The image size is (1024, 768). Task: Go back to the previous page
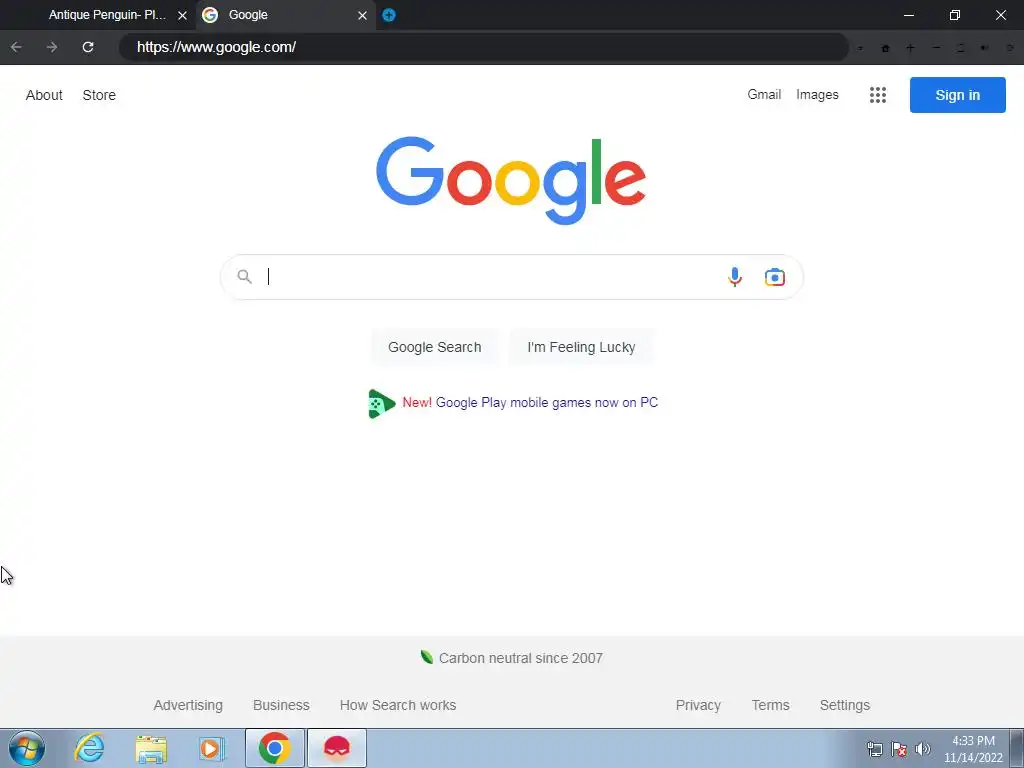tap(16, 47)
